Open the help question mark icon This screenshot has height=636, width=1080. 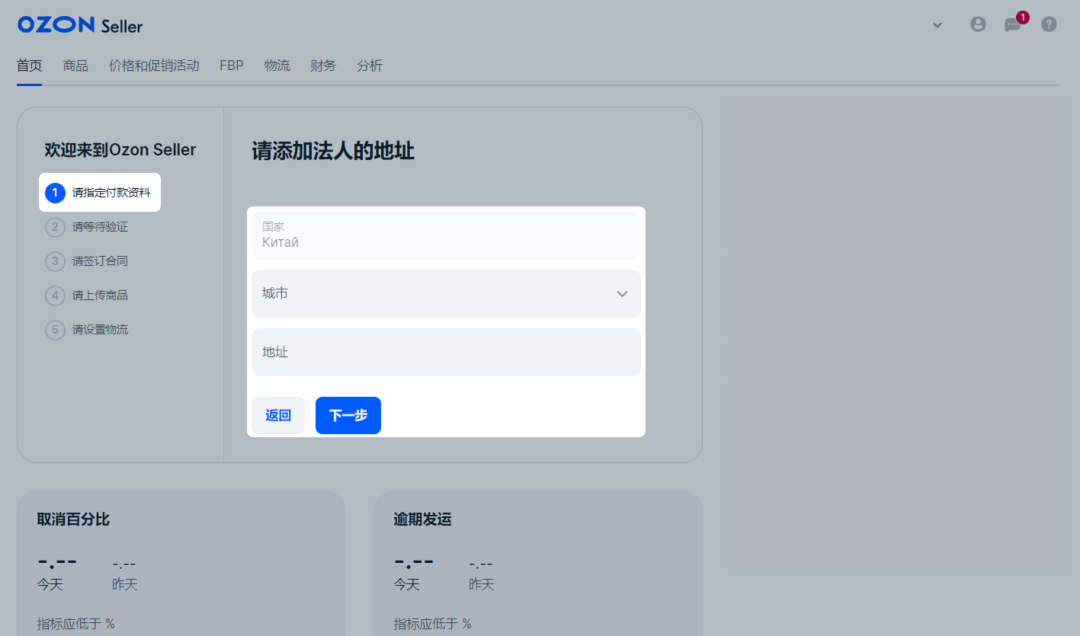click(1048, 24)
